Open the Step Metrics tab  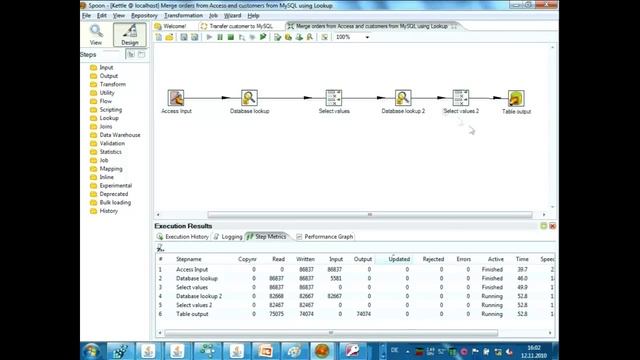[x=267, y=237]
